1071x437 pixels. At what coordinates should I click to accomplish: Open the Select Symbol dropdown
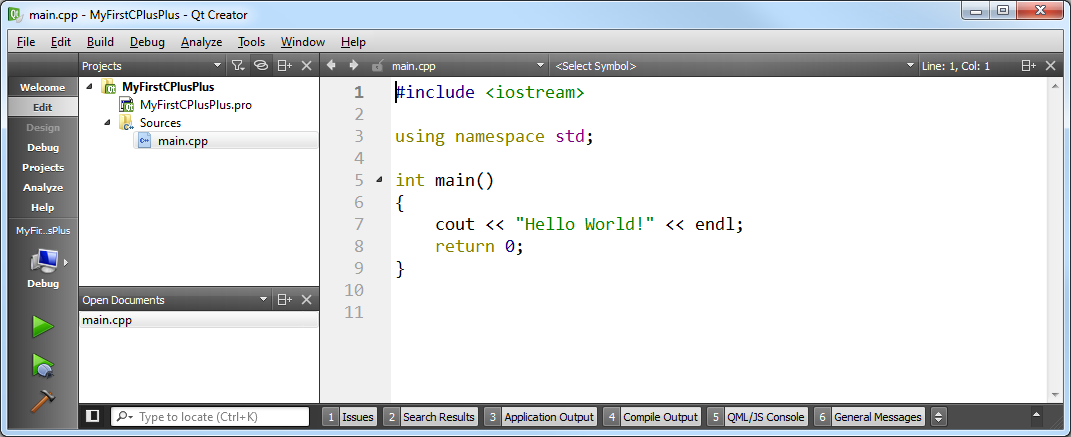(x=733, y=66)
